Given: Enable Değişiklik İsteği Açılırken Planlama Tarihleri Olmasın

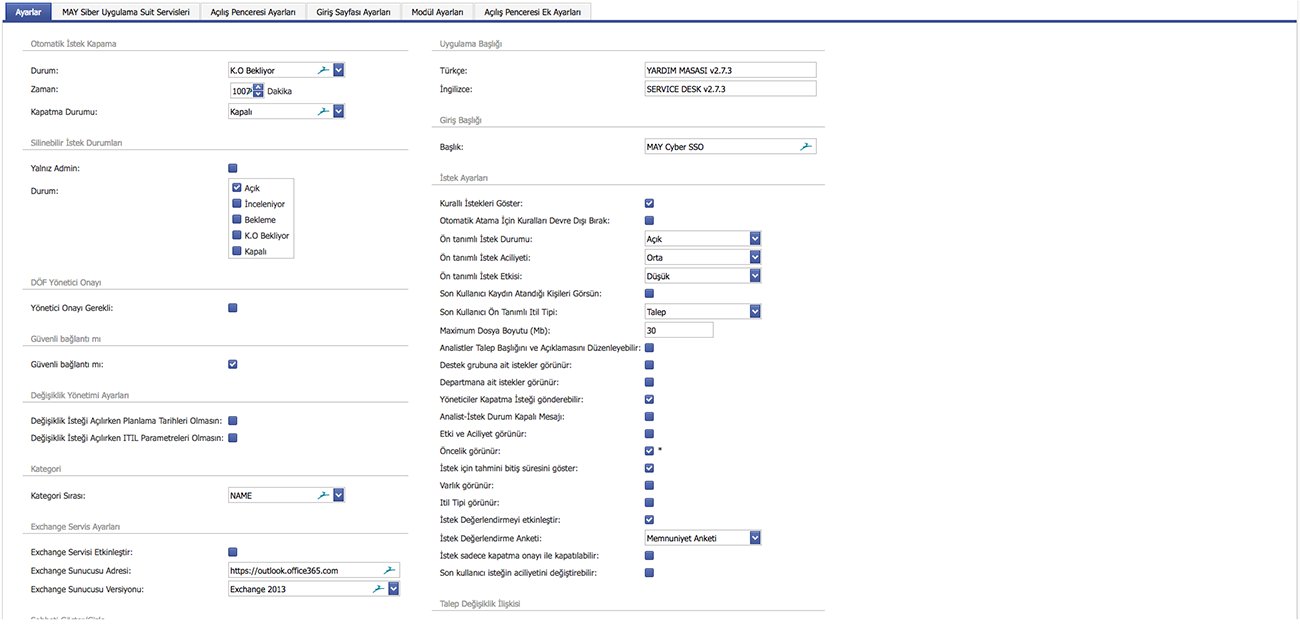Looking at the screenshot, I should click(x=233, y=420).
